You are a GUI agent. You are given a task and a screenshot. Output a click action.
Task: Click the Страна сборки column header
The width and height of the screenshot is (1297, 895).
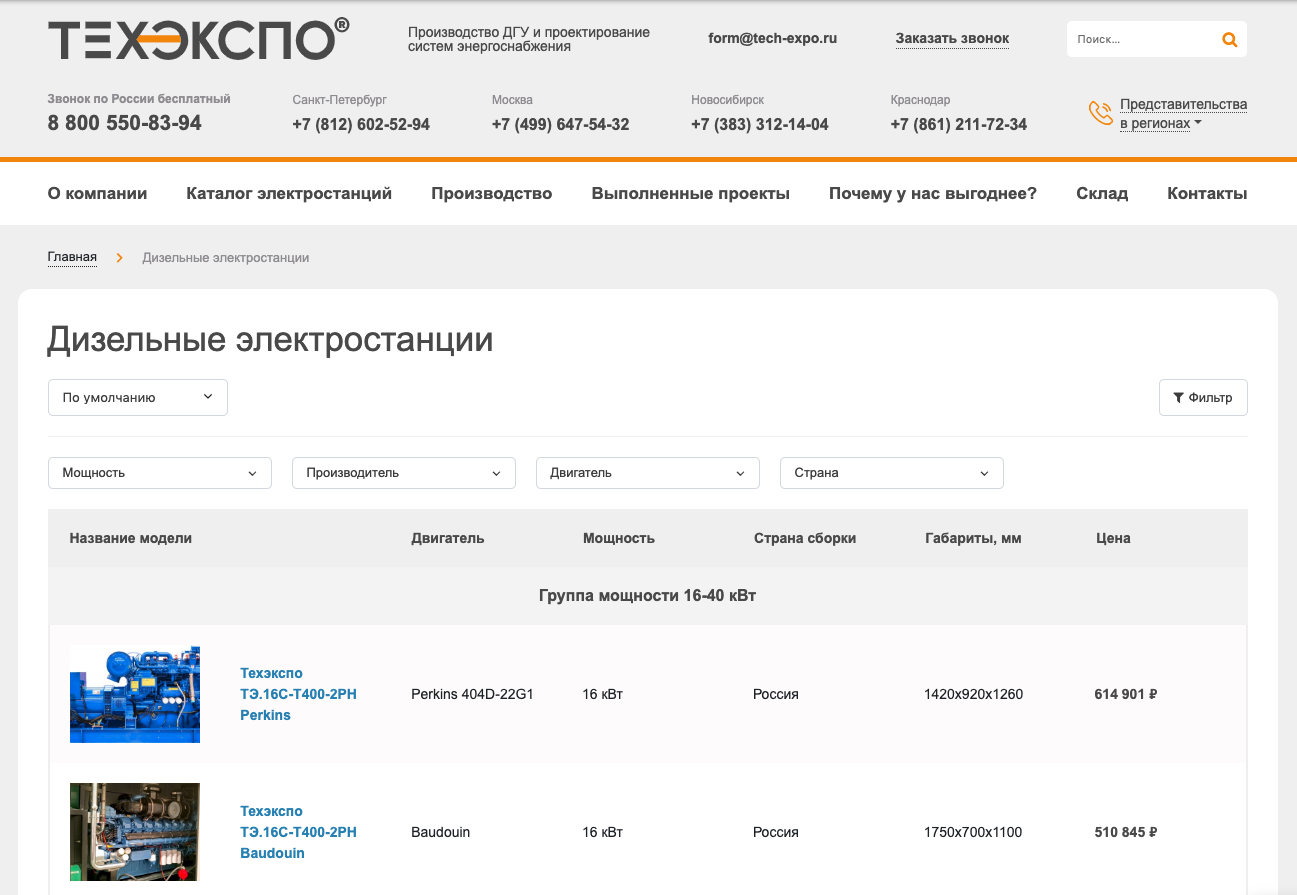805,538
